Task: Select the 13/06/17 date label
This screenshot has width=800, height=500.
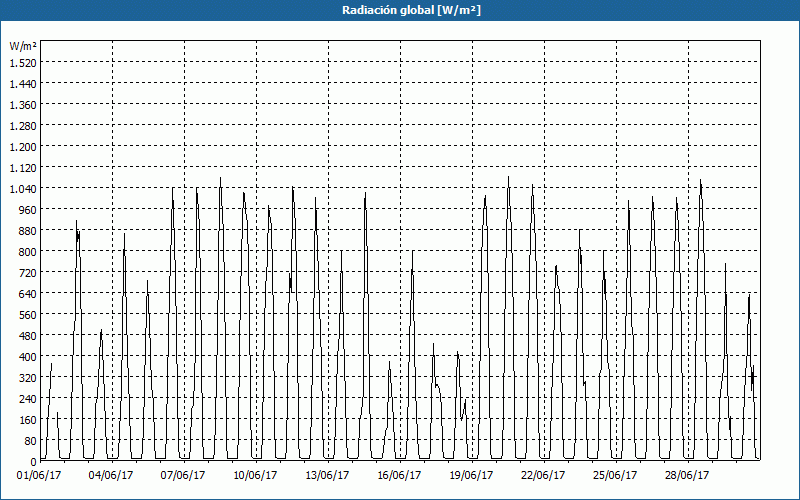Action: pyautogui.click(x=327, y=476)
